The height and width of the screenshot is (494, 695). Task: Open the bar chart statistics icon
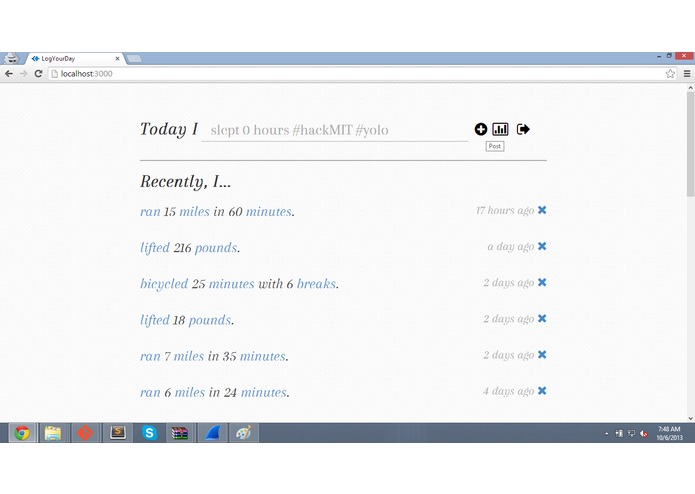(x=500, y=129)
